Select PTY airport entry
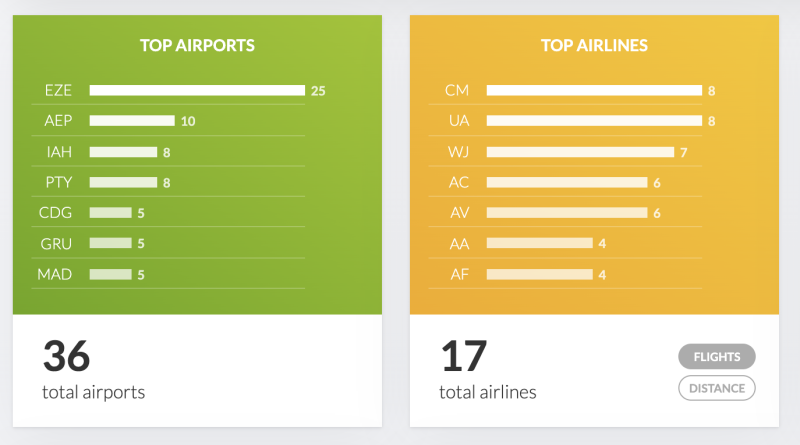The image size is (800, 445). coord(58,182)
